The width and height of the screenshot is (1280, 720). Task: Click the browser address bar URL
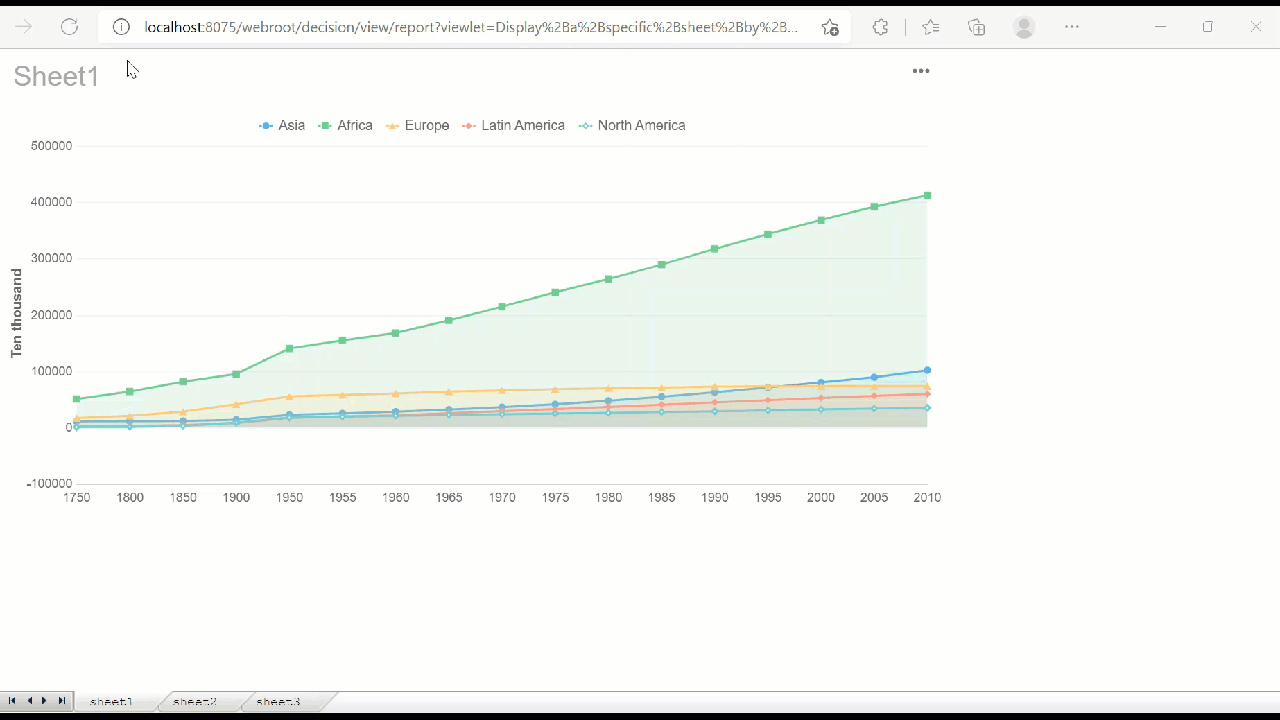point(471,27)
